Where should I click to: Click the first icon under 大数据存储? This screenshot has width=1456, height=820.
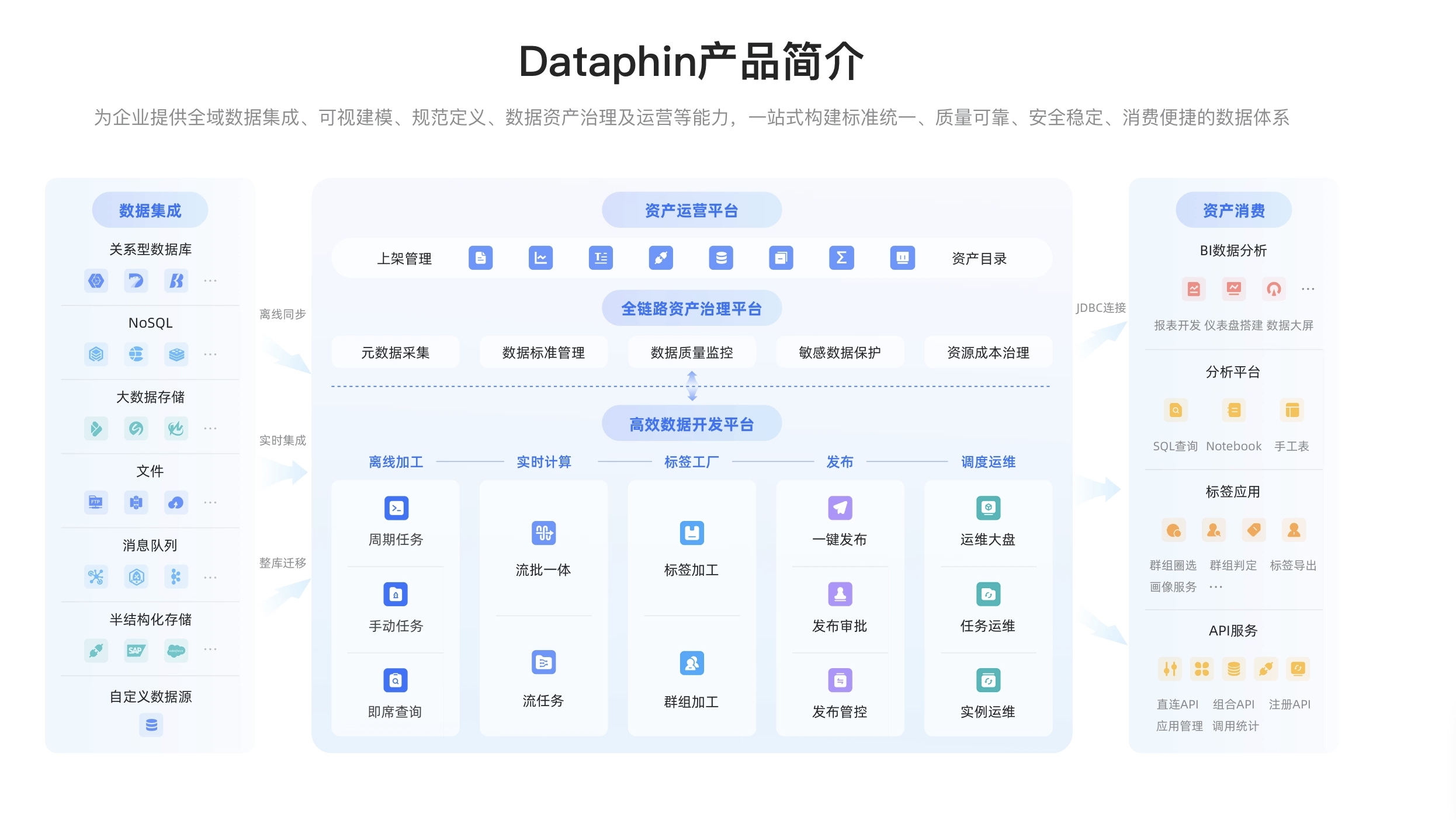point(96,429)
